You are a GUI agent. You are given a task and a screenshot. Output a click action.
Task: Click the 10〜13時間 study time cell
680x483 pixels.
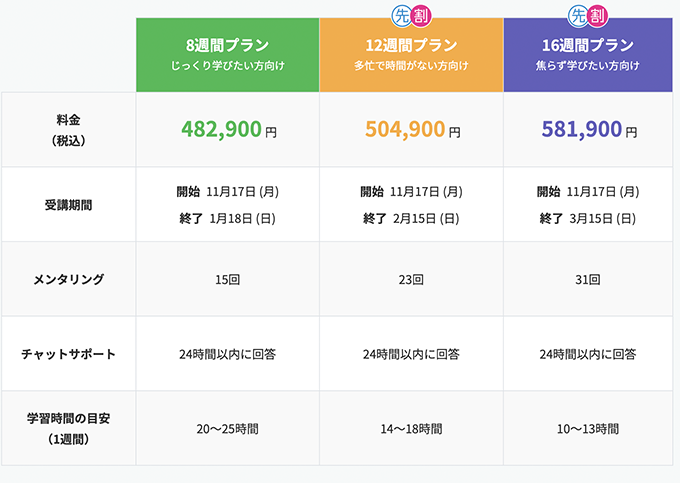[588, 428]
